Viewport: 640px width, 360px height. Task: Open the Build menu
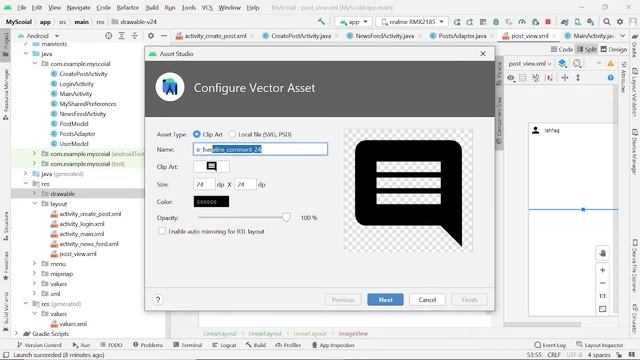coord(152,7)
